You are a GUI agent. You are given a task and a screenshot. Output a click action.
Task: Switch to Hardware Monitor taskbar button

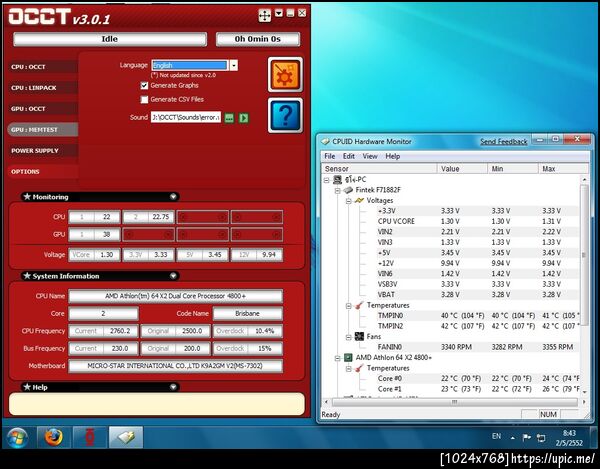[x=126, y=437]
